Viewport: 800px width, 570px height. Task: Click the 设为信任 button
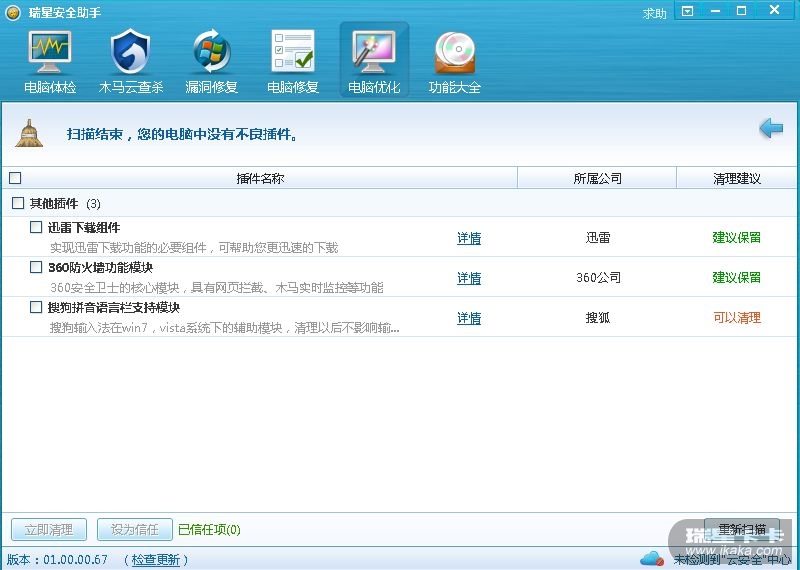135,530
